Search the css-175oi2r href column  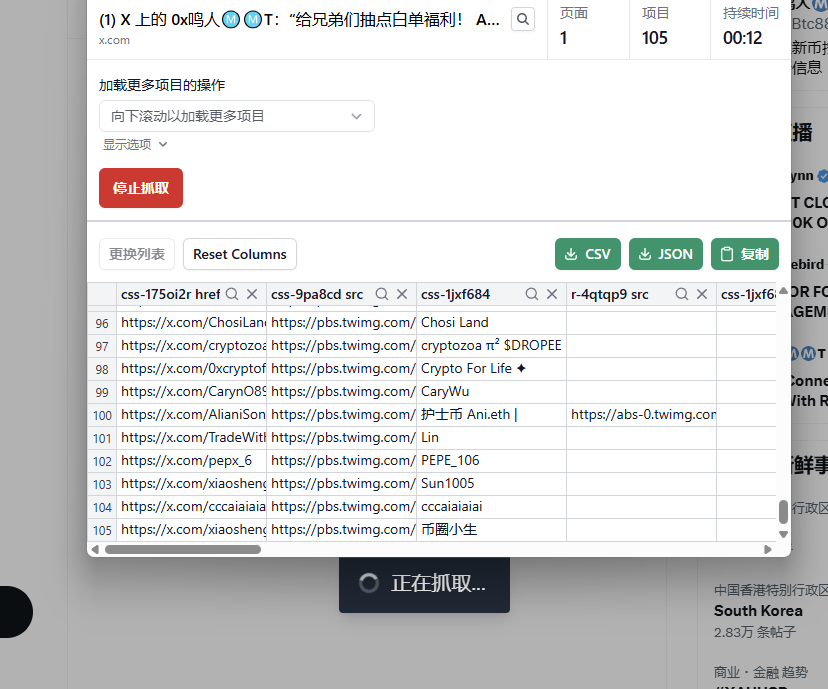pos(232,294)
